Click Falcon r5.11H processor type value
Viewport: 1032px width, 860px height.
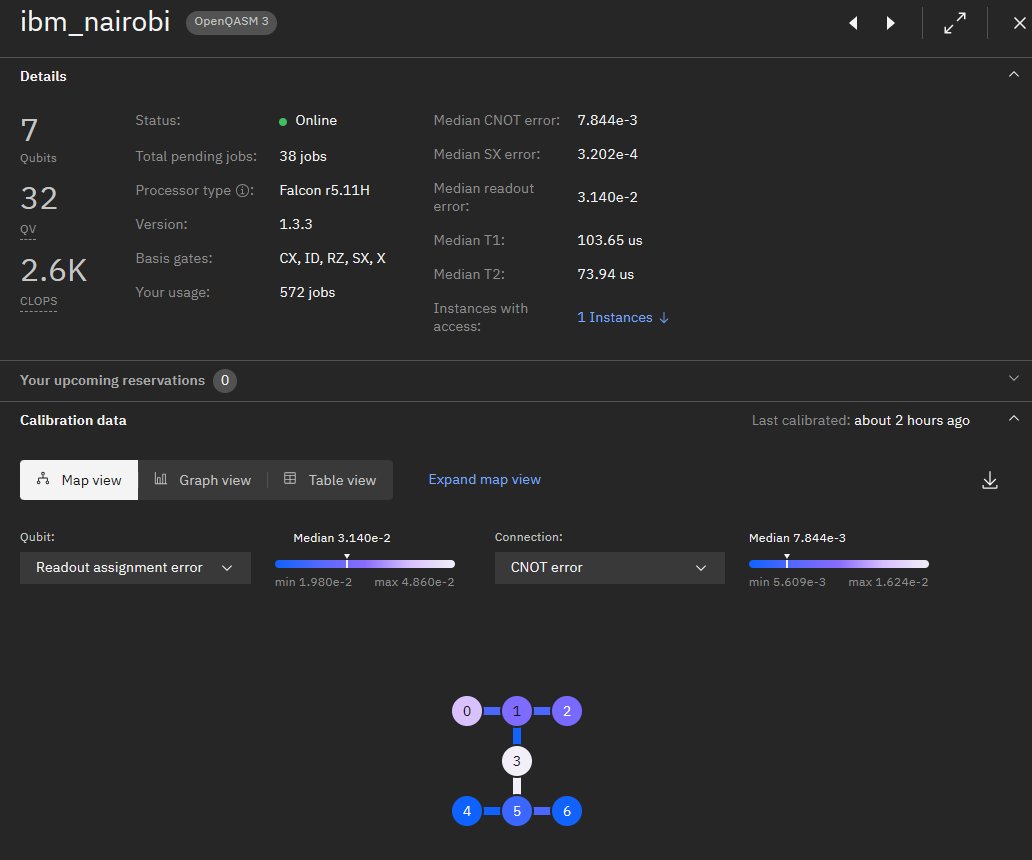324,190
